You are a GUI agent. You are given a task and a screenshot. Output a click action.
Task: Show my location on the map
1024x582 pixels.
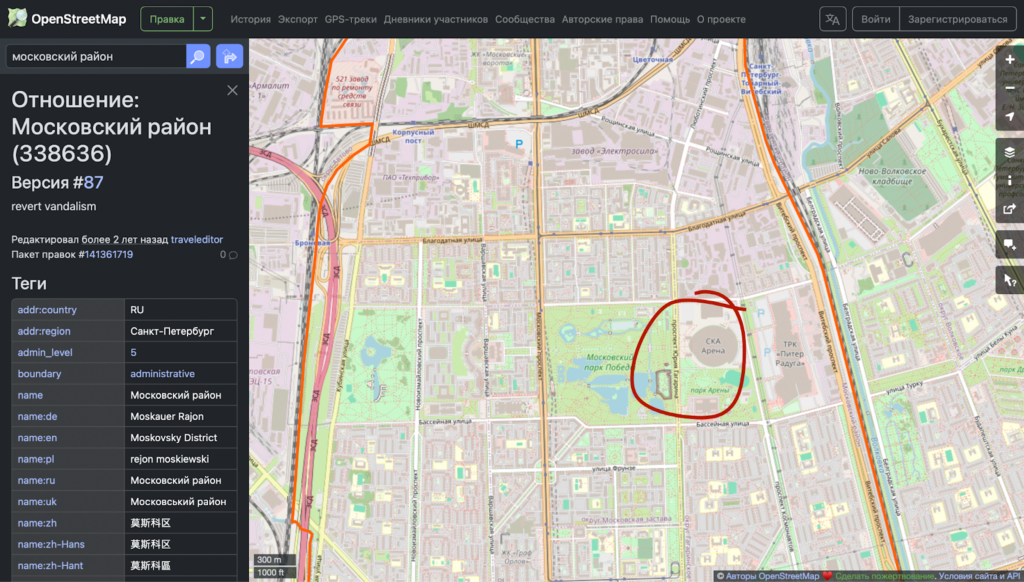[x=1010, y=117]
